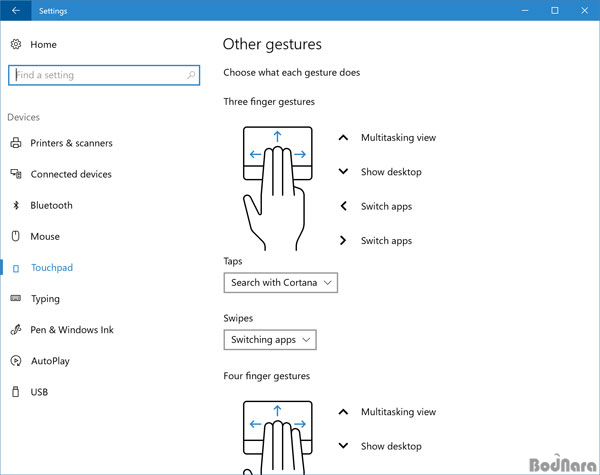600x475 pixels.
Task: Click the AutoPlay icon
Action: click(x=16, y=361)
